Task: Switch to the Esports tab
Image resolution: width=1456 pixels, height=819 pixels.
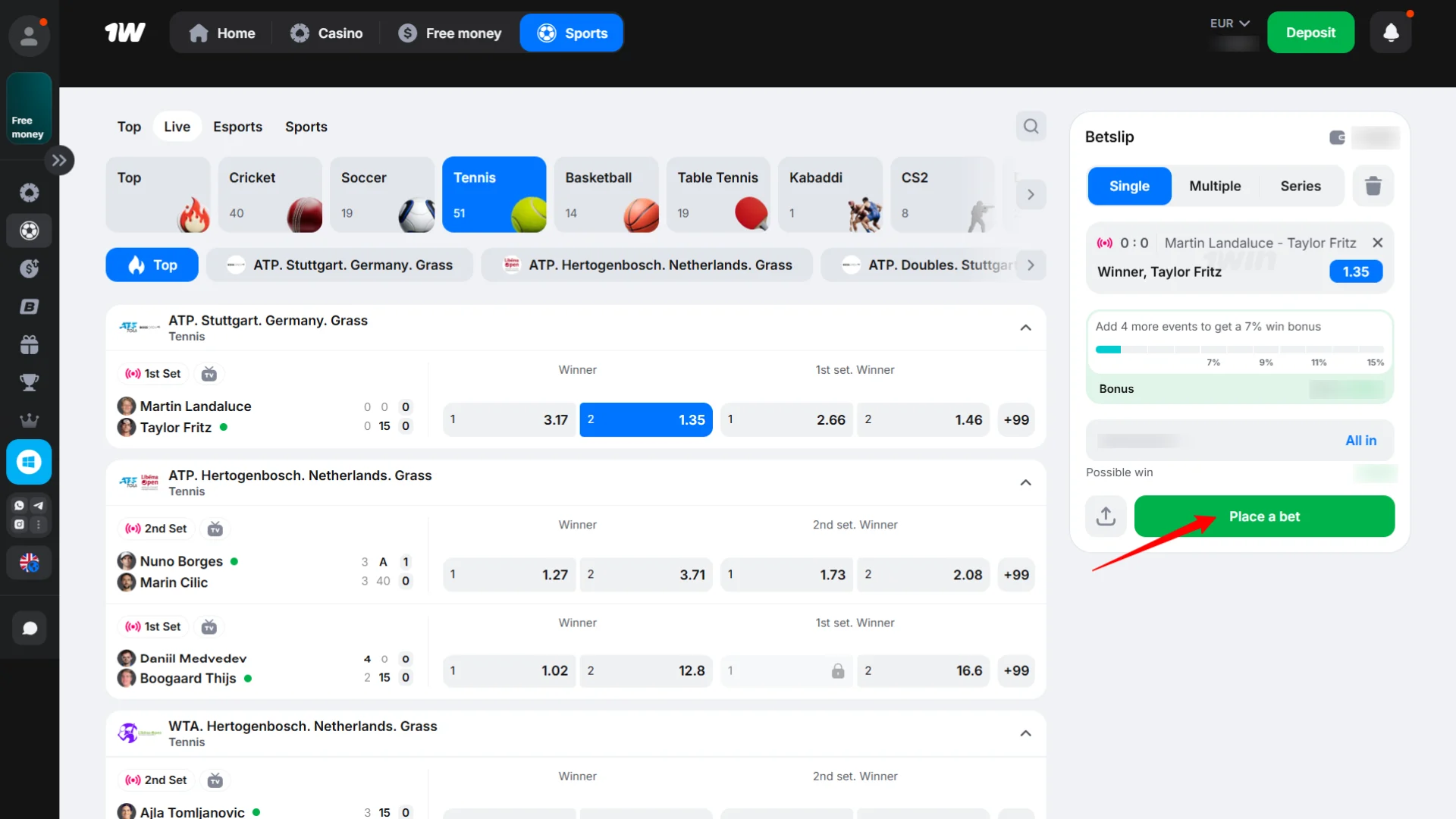Action: click(237, 127)
